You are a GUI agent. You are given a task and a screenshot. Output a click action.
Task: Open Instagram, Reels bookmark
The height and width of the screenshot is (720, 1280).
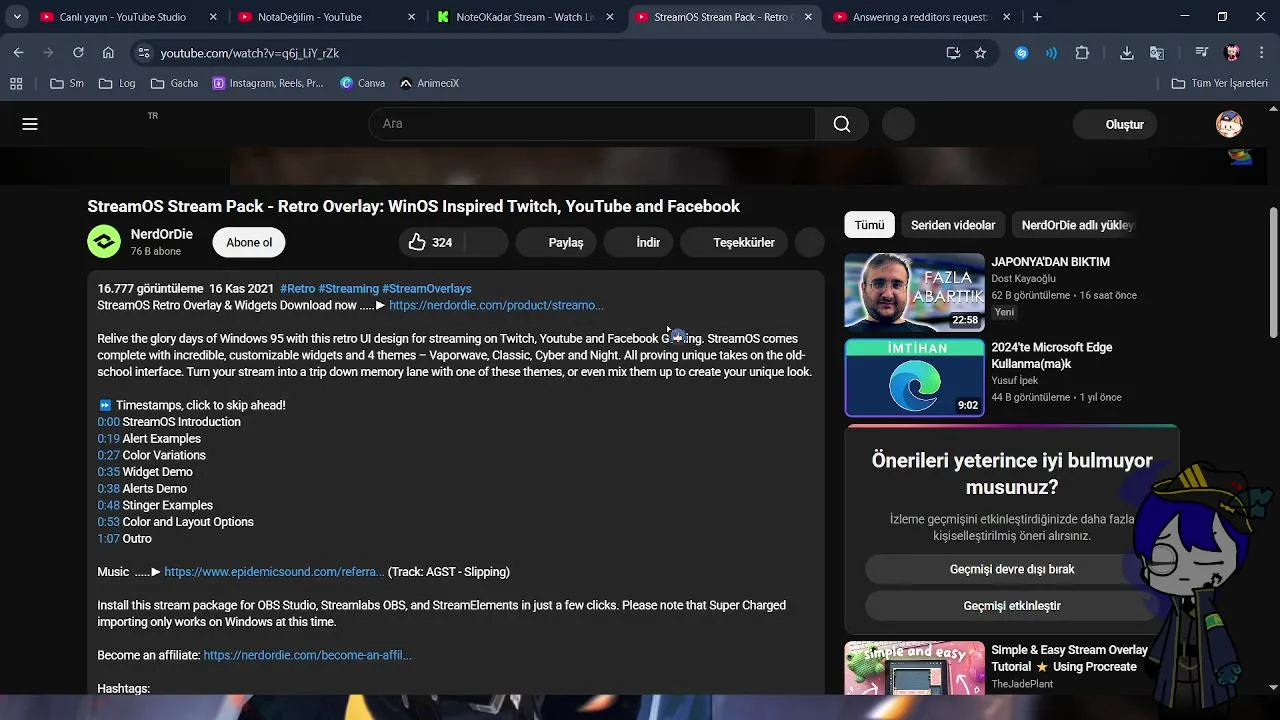point(268,83)
